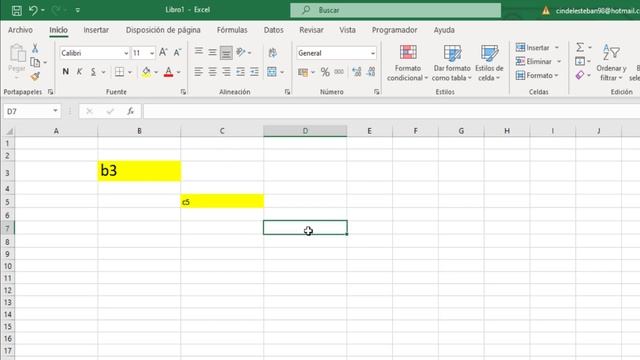Click in the Buscar search box

pos(396,10)
